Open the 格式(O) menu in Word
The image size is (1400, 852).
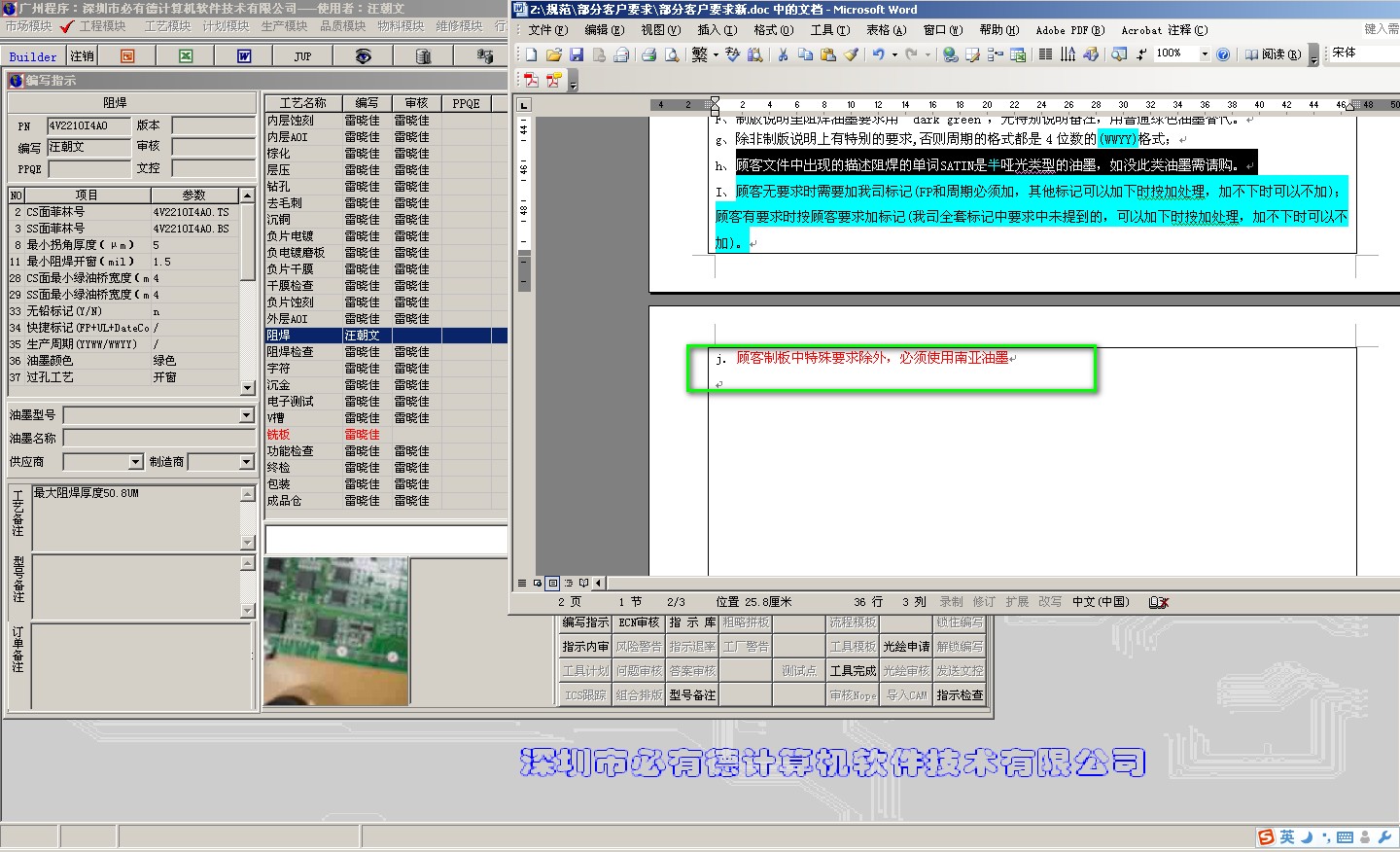(x=773, y=30)
